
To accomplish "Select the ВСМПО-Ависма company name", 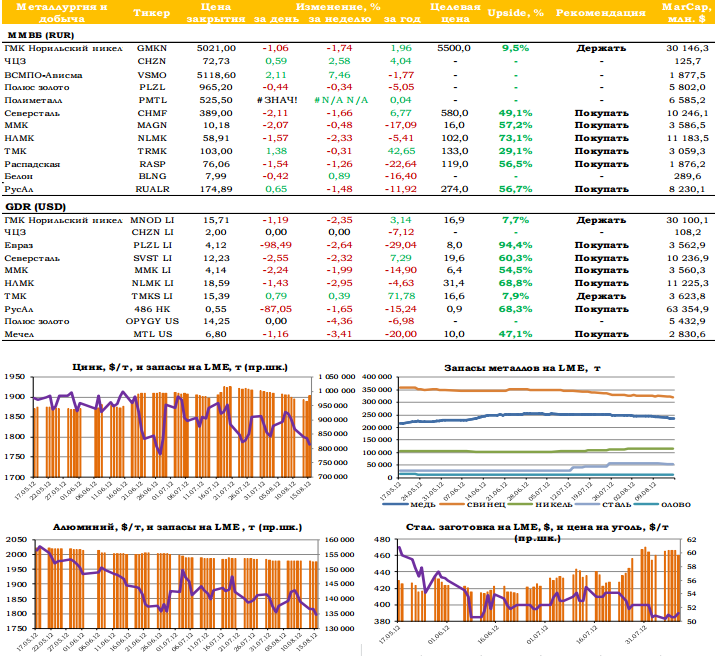I will pos(43,75).
